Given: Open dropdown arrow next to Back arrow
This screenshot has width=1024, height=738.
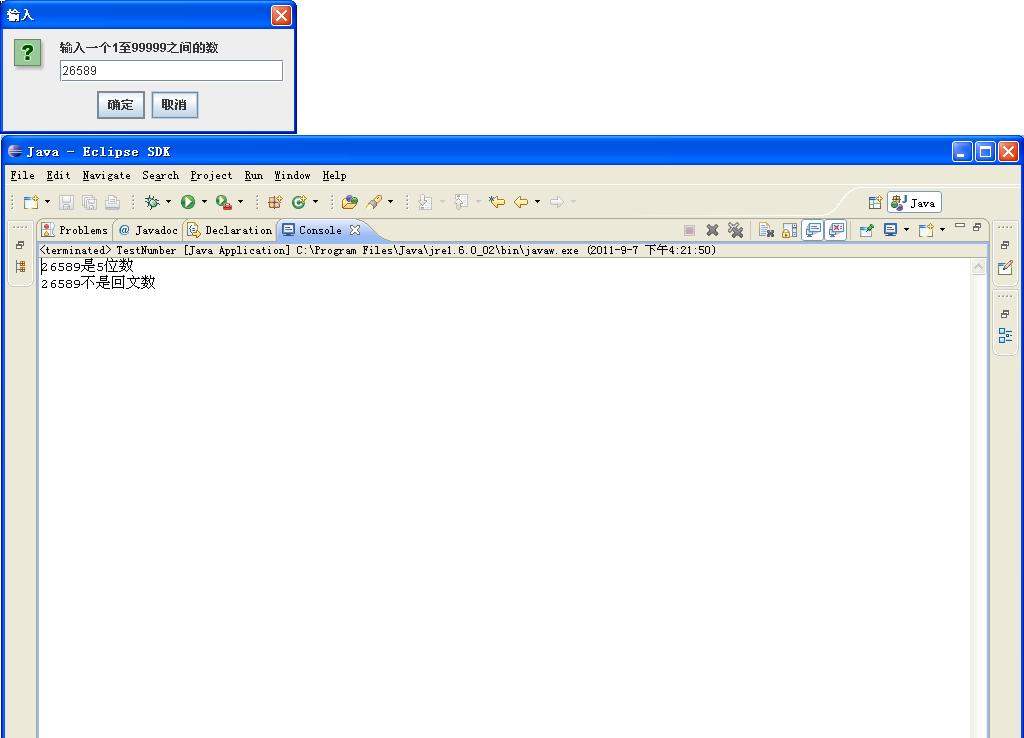Looking at the screenshot, I should pos(537,202).
